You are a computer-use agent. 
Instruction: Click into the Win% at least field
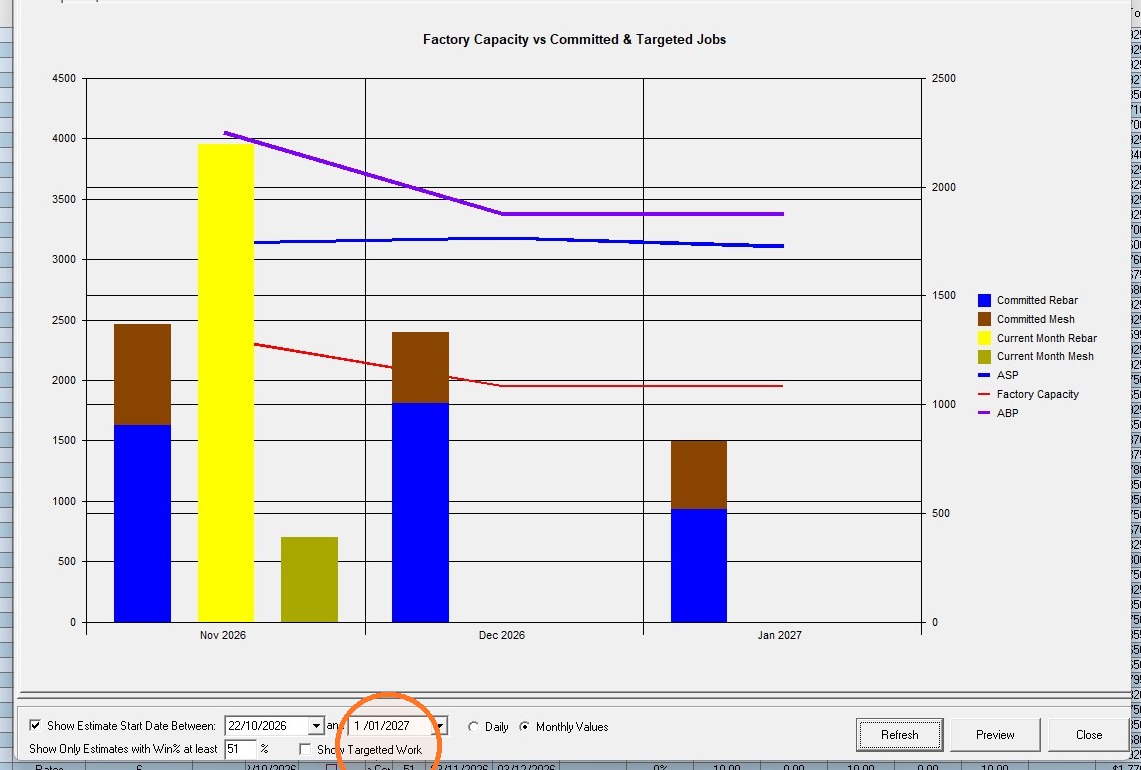point(241,749)
